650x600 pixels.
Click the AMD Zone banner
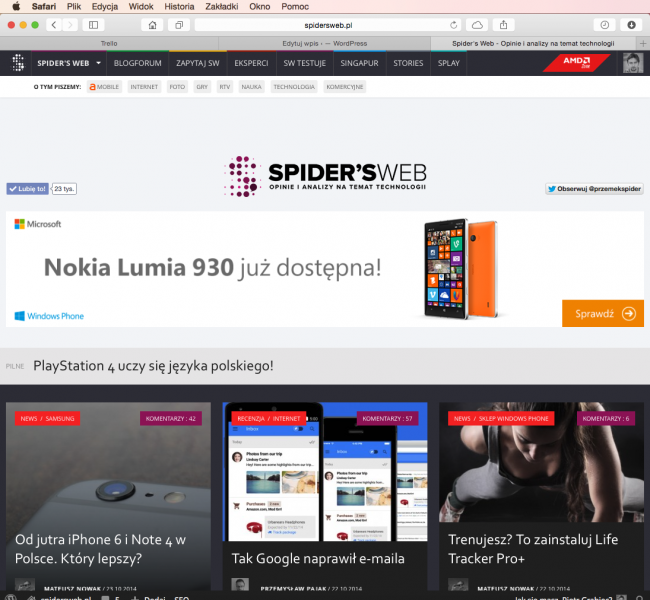pos(577,63)
